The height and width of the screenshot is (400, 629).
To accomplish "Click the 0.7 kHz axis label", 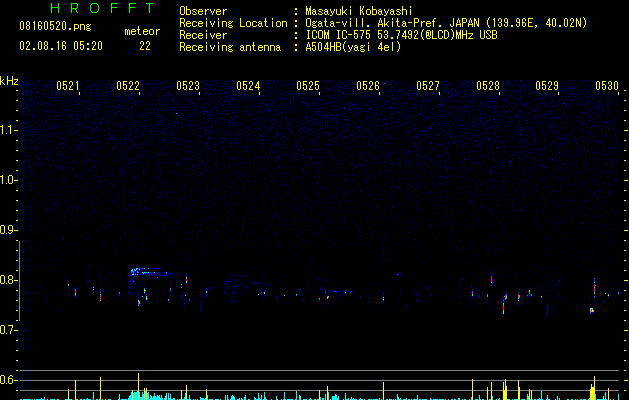I will tap(9, 330).
